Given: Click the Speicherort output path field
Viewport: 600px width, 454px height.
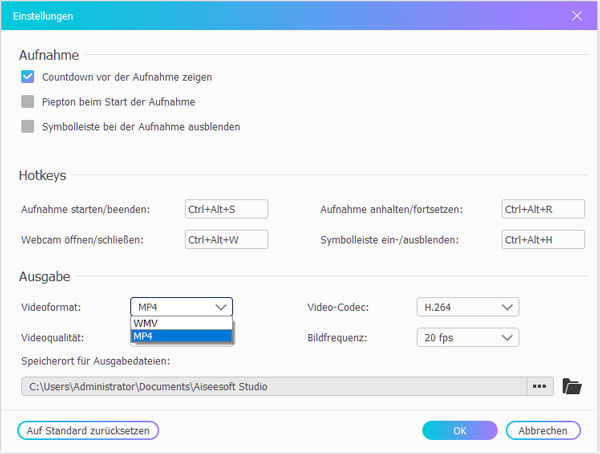Looking at the screenshot, I should (272, 386).
